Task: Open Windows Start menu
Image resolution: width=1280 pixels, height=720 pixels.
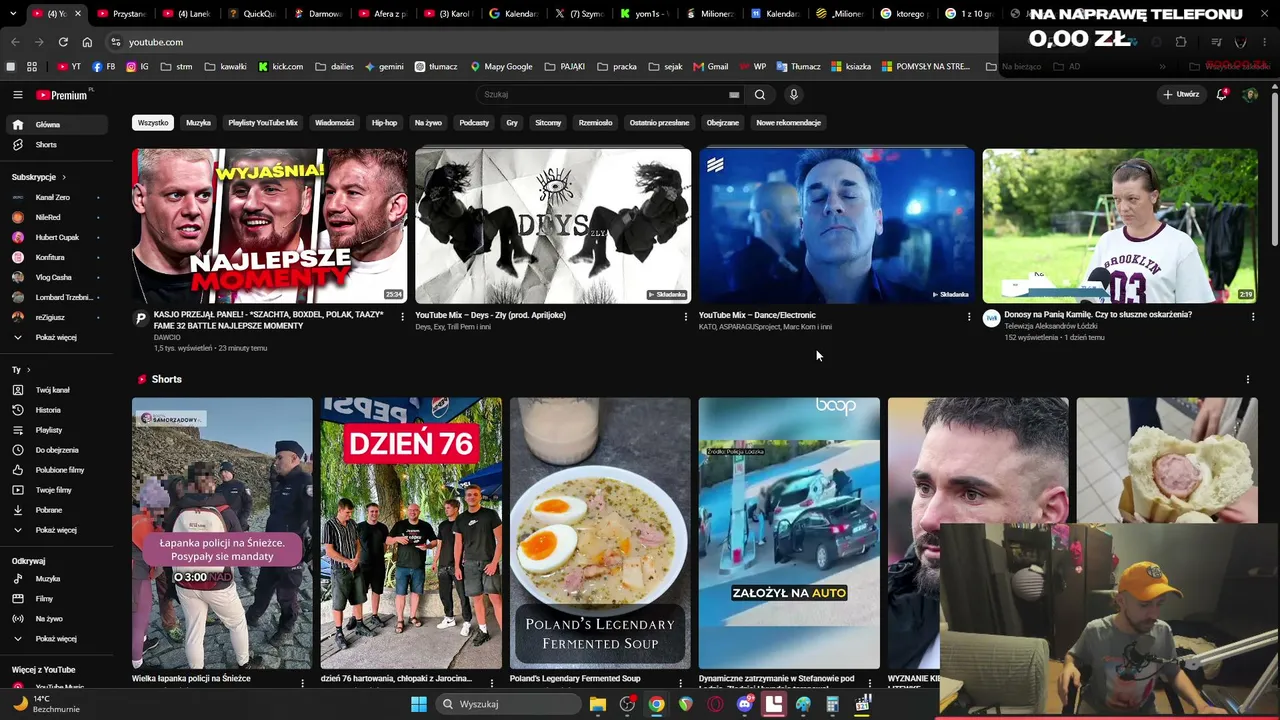Action: pyautogui.click(x=419, y=704)
